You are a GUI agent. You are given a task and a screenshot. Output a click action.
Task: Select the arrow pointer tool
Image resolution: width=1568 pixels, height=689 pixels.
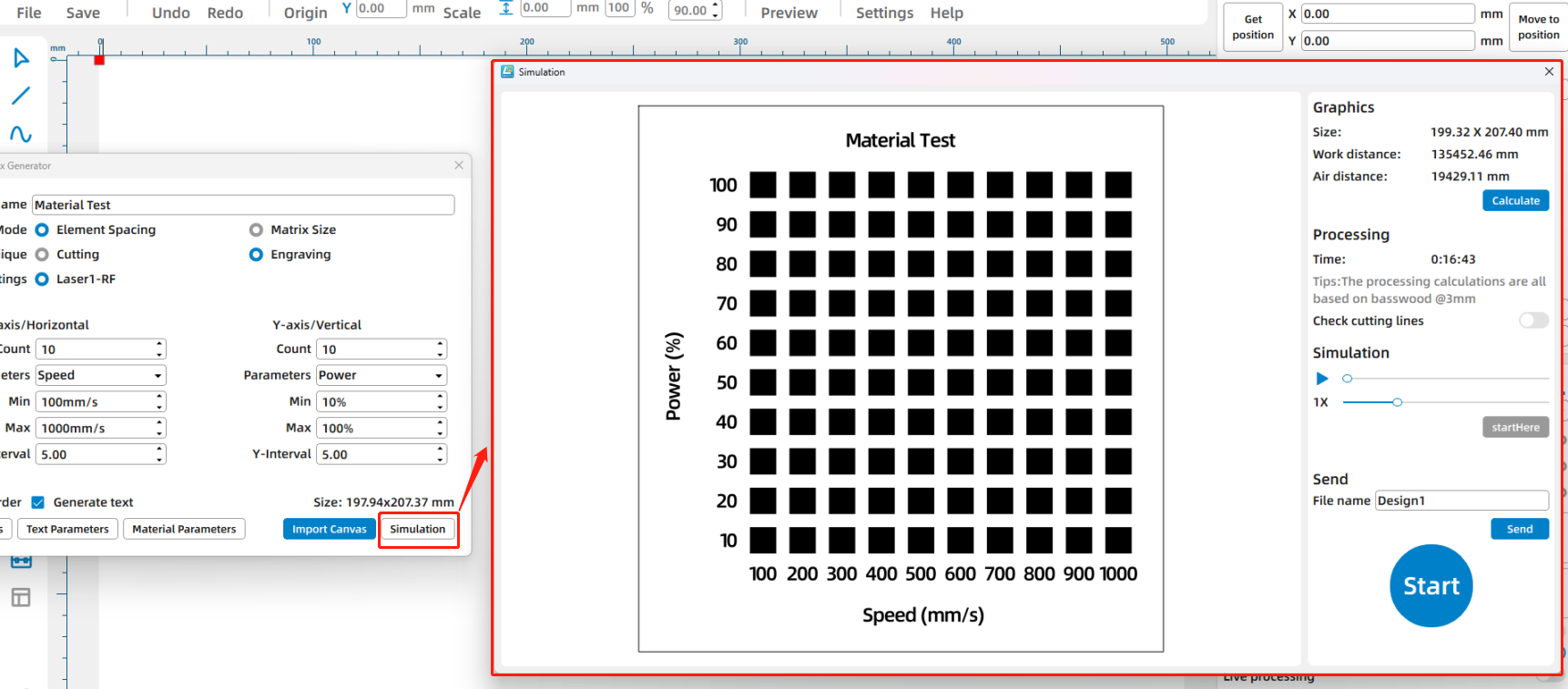point(21,58)
